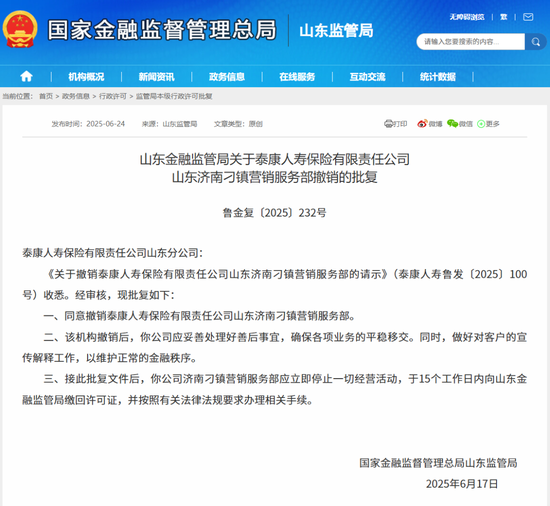Screen dimensions: 550x506
Task: Share via the Weibo icon
Action: (422, 123)
